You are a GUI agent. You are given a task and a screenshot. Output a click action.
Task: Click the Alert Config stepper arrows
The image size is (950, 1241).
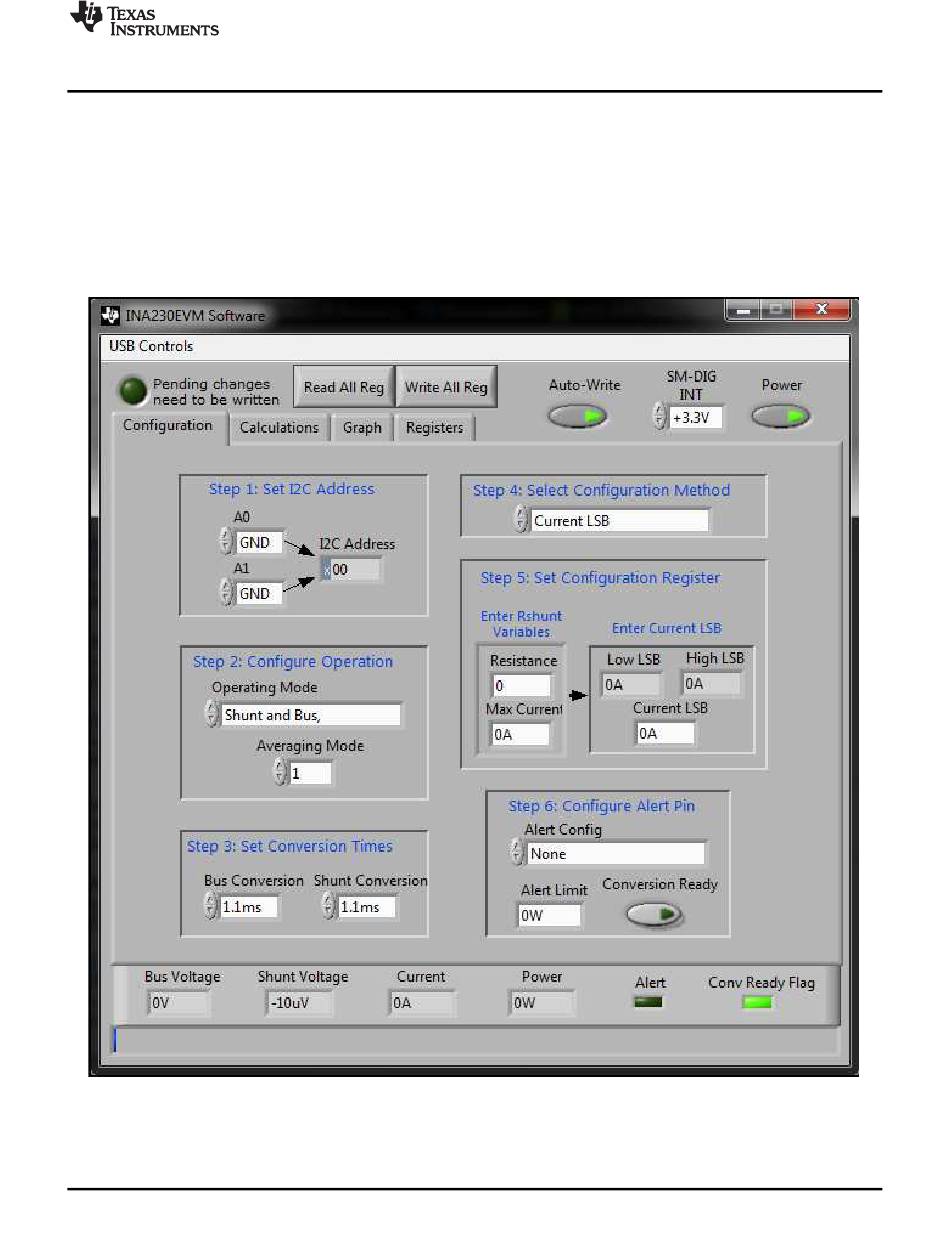tap(517, 853)
